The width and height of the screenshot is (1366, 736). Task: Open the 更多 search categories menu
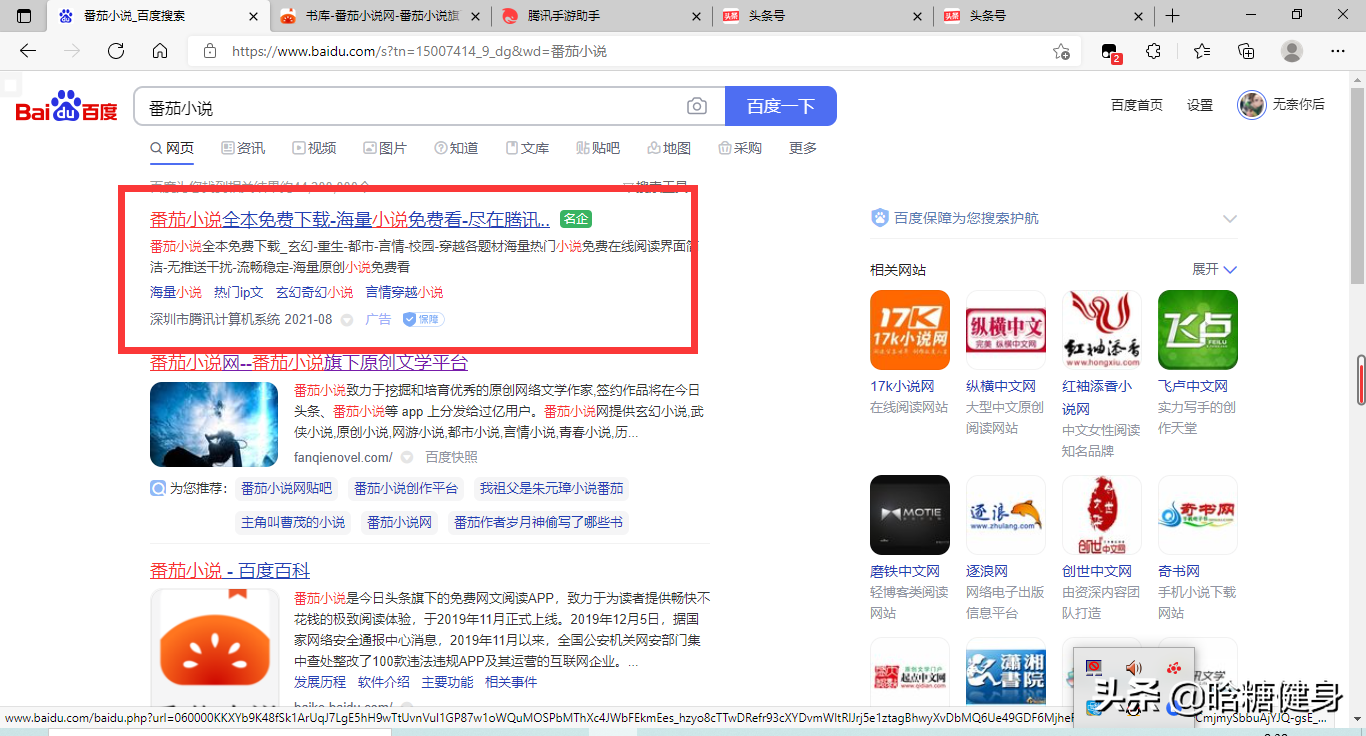(x=803, y=148)
